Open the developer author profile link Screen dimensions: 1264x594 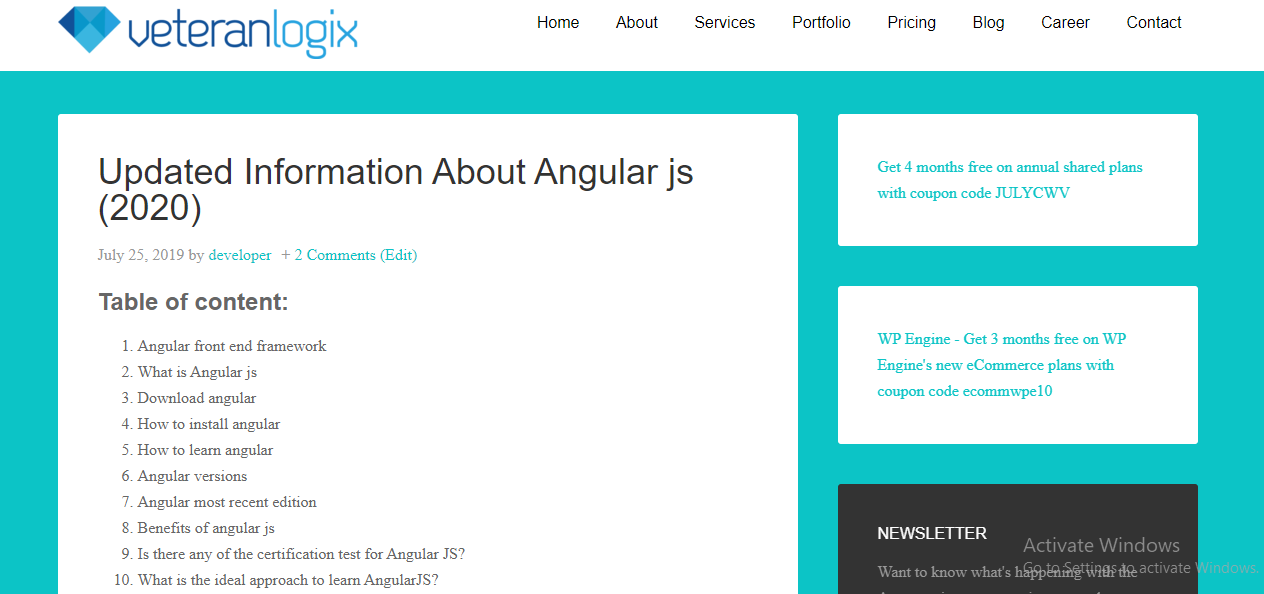(x=239, y=255)
